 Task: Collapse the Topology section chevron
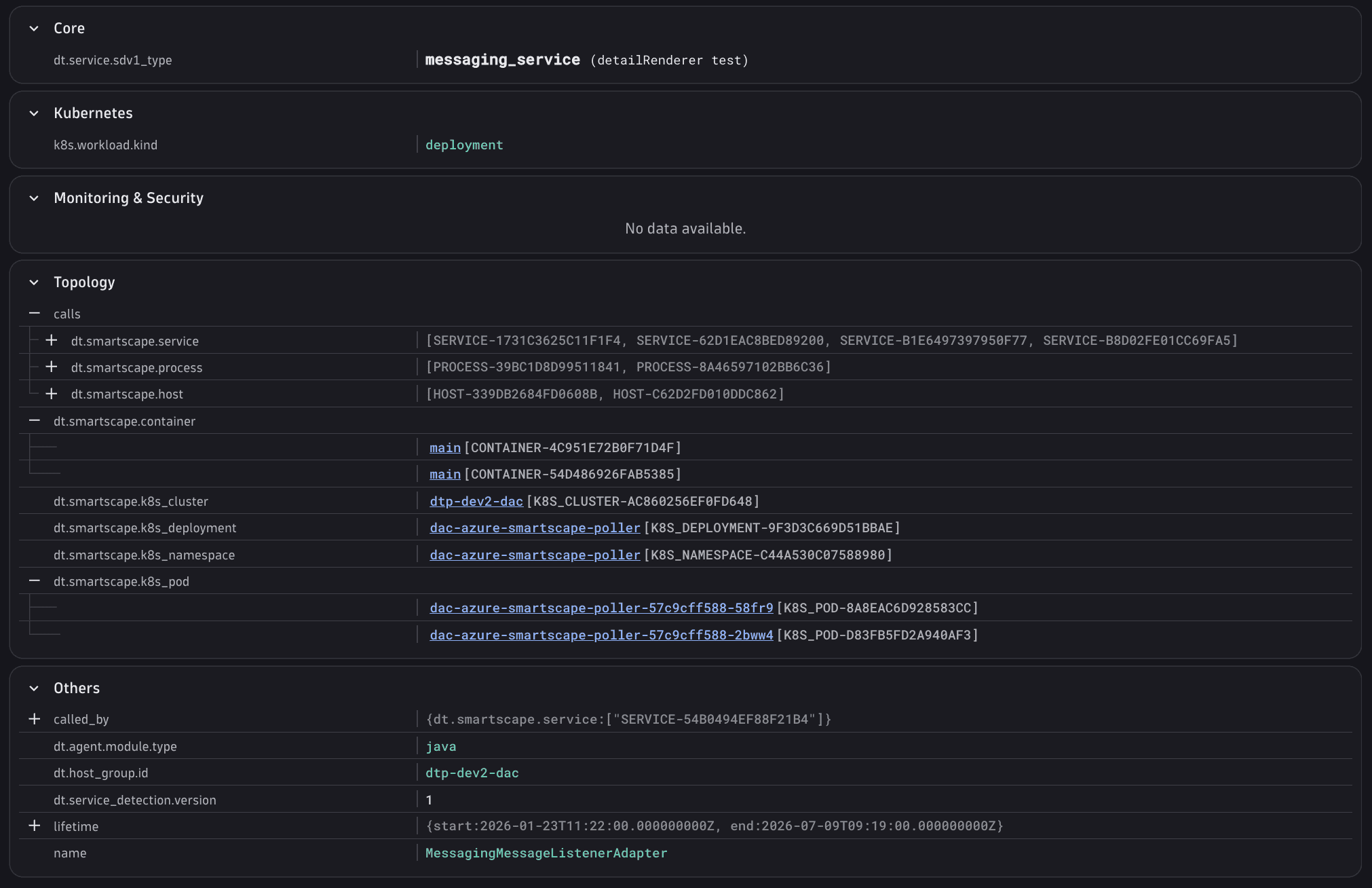[34, 282]
